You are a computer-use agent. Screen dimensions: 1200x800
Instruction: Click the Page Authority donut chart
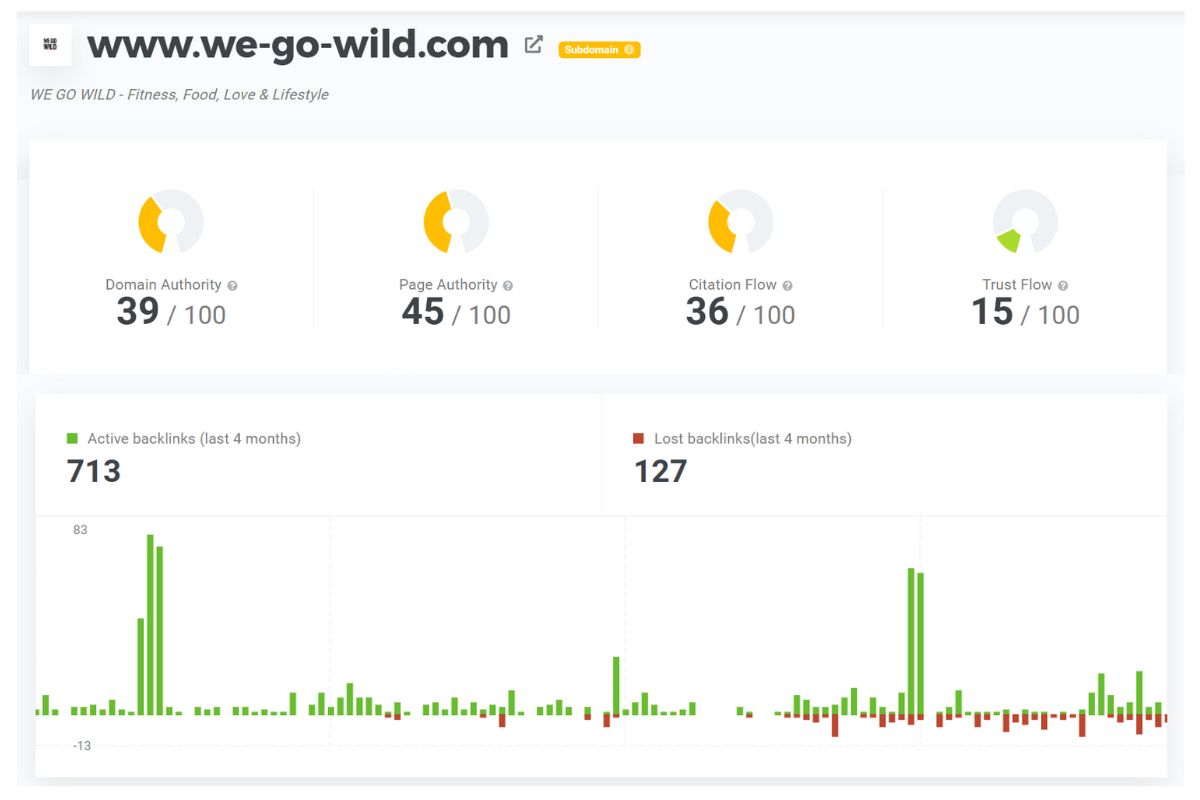456,221
